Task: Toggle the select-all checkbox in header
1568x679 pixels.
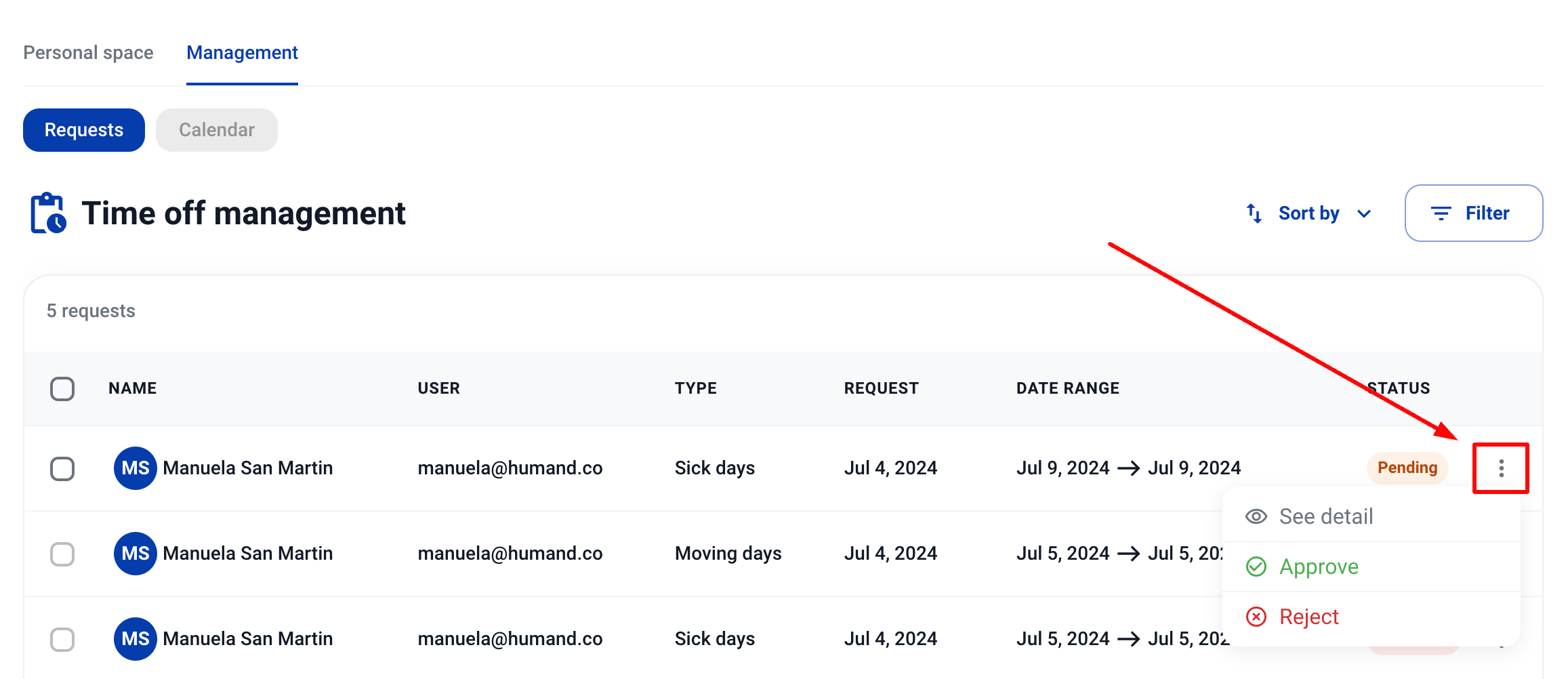Action: coord(62,389)
